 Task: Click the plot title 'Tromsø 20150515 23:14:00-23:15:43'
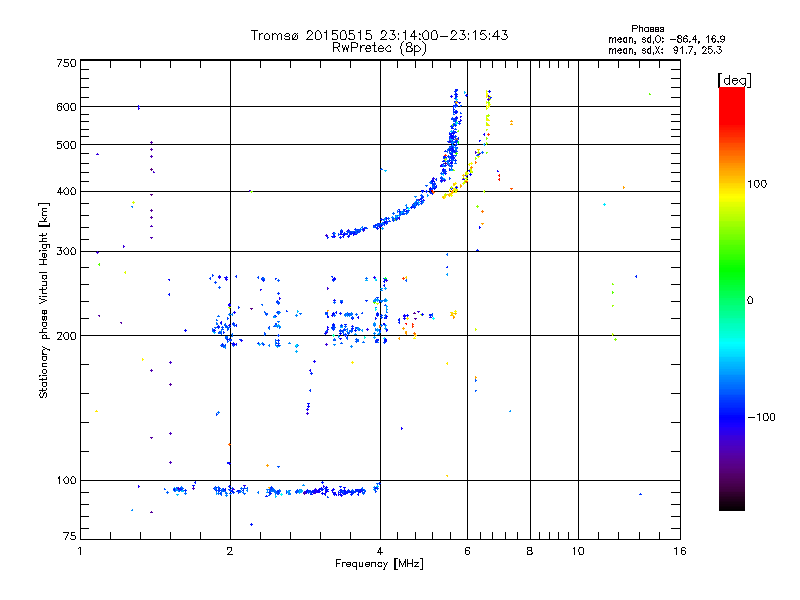pyautogui.click(x=379, y=35)
